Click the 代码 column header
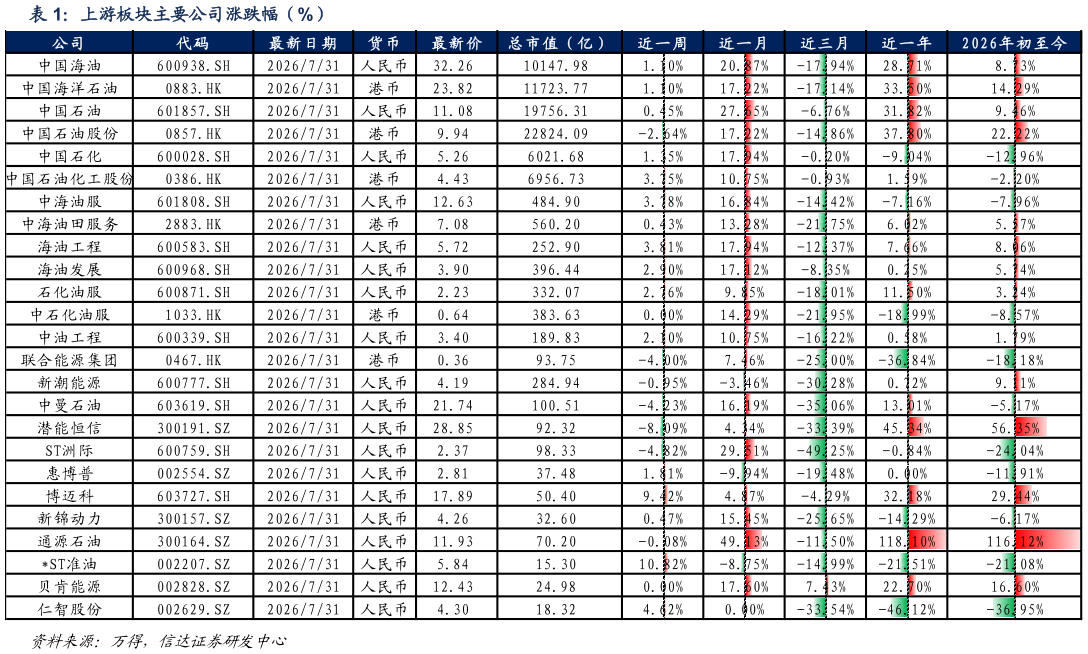This screenshot has height=654, width=1088. (x=193, y=43)
